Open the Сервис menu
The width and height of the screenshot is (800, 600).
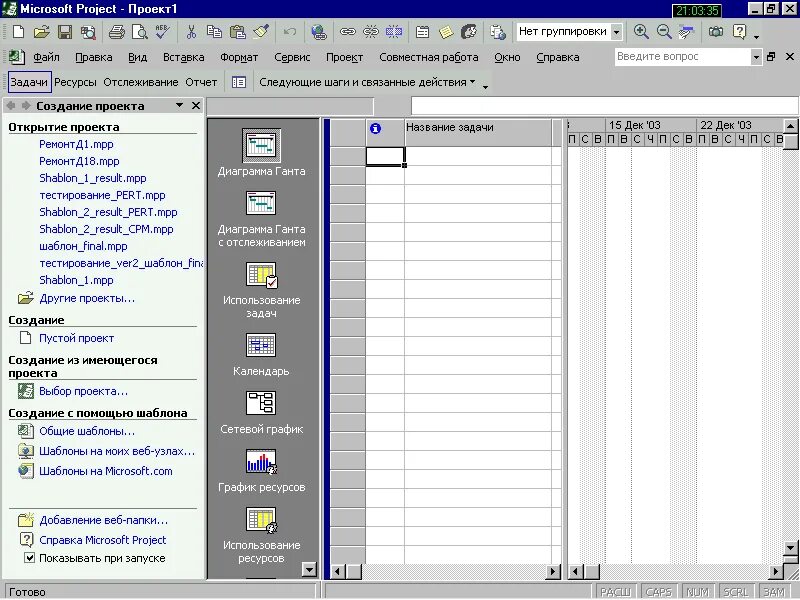click(x=292, y=57)
